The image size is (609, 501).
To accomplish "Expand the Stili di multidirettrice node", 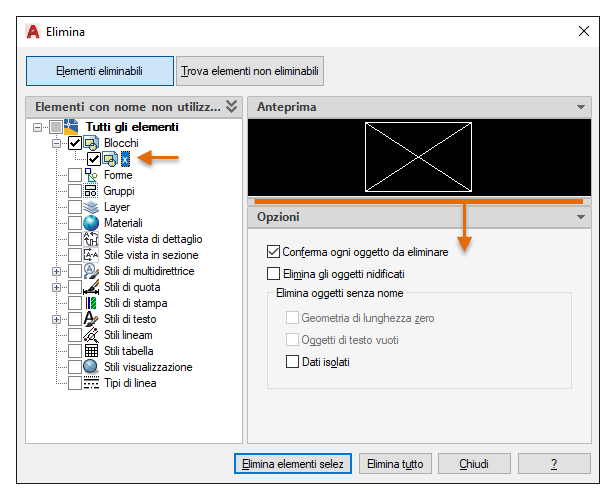I will click(56, 271).
